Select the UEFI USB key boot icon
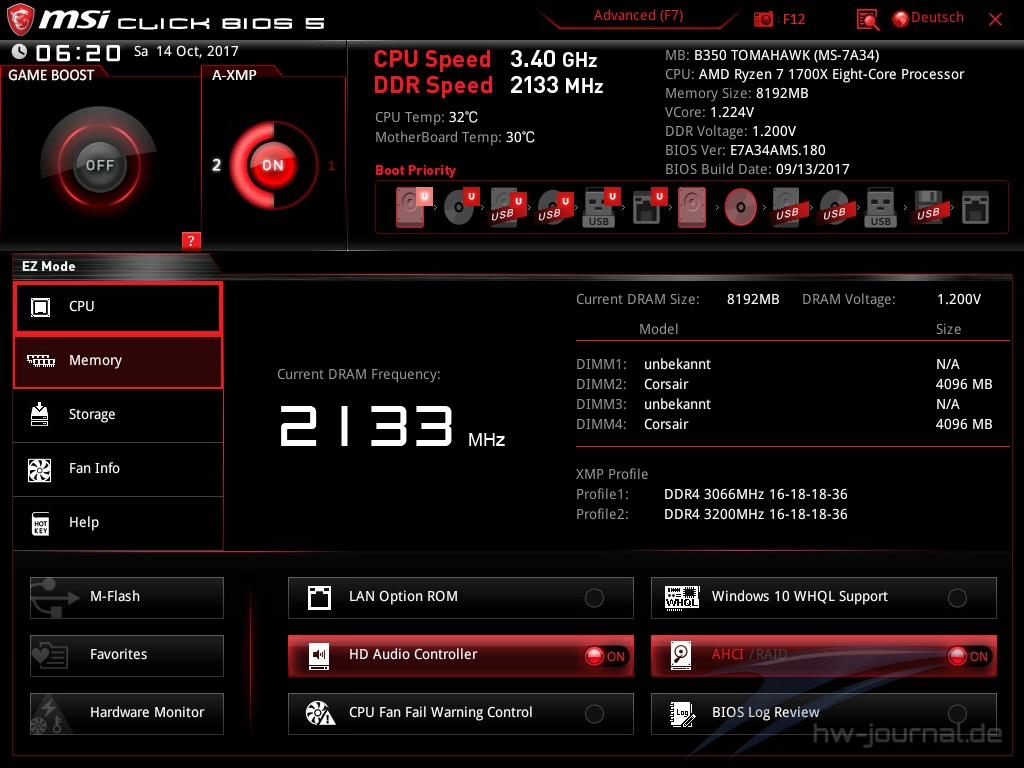Screen dimensions: 1024x768 coord(600,208)
